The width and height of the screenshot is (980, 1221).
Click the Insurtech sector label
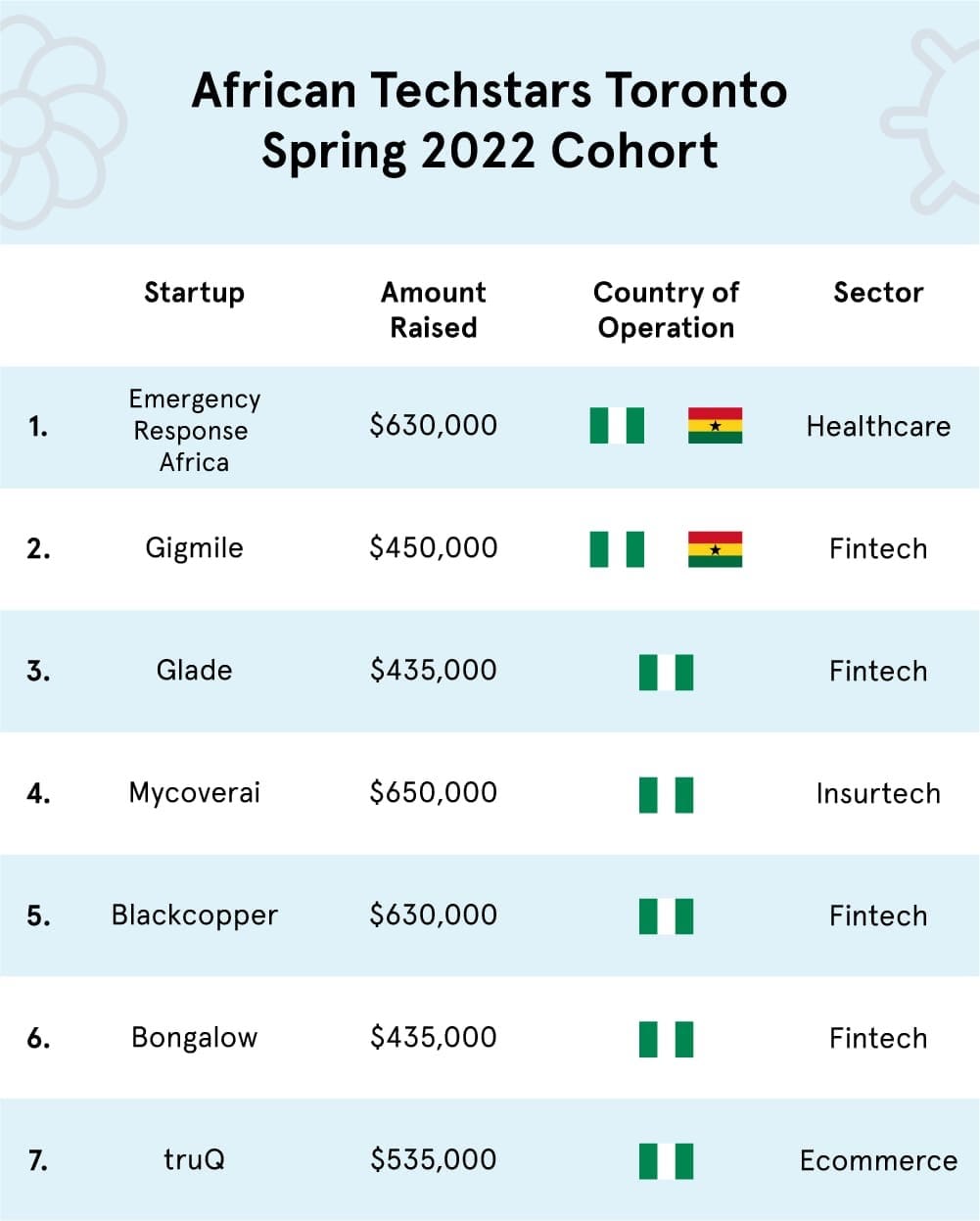[x=878, y=793]
